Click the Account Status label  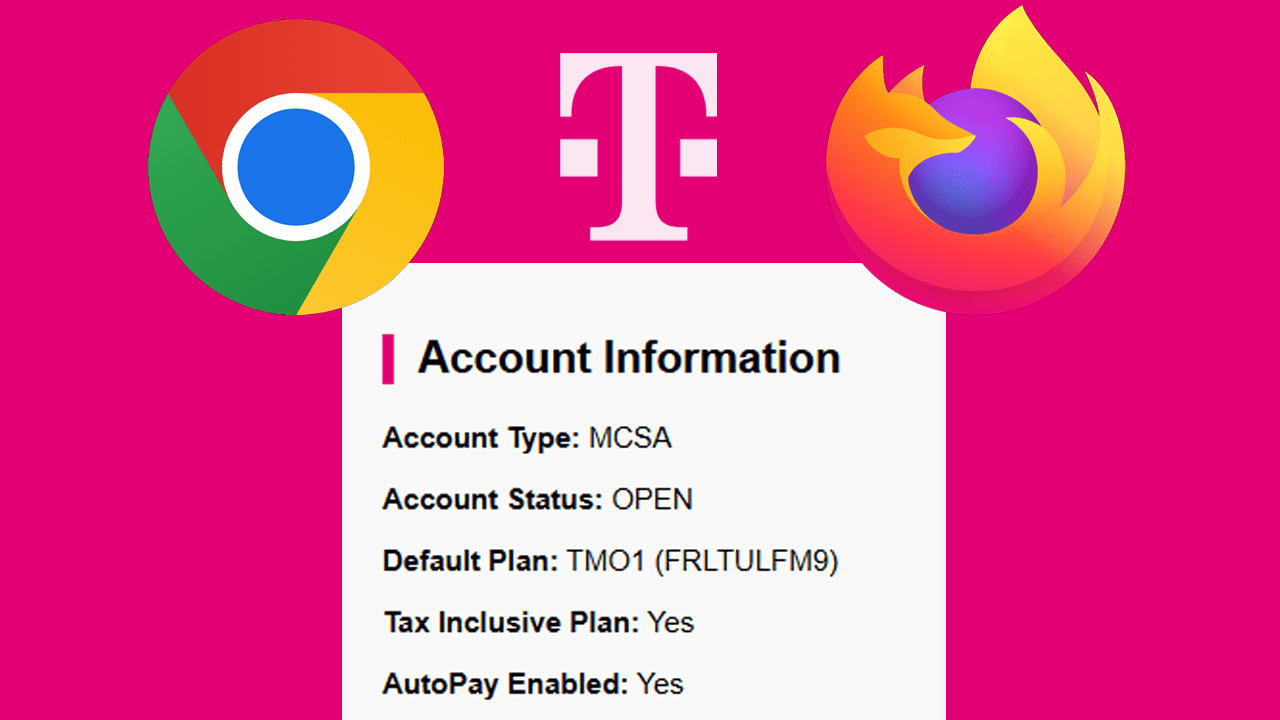[x=492, y=499]
